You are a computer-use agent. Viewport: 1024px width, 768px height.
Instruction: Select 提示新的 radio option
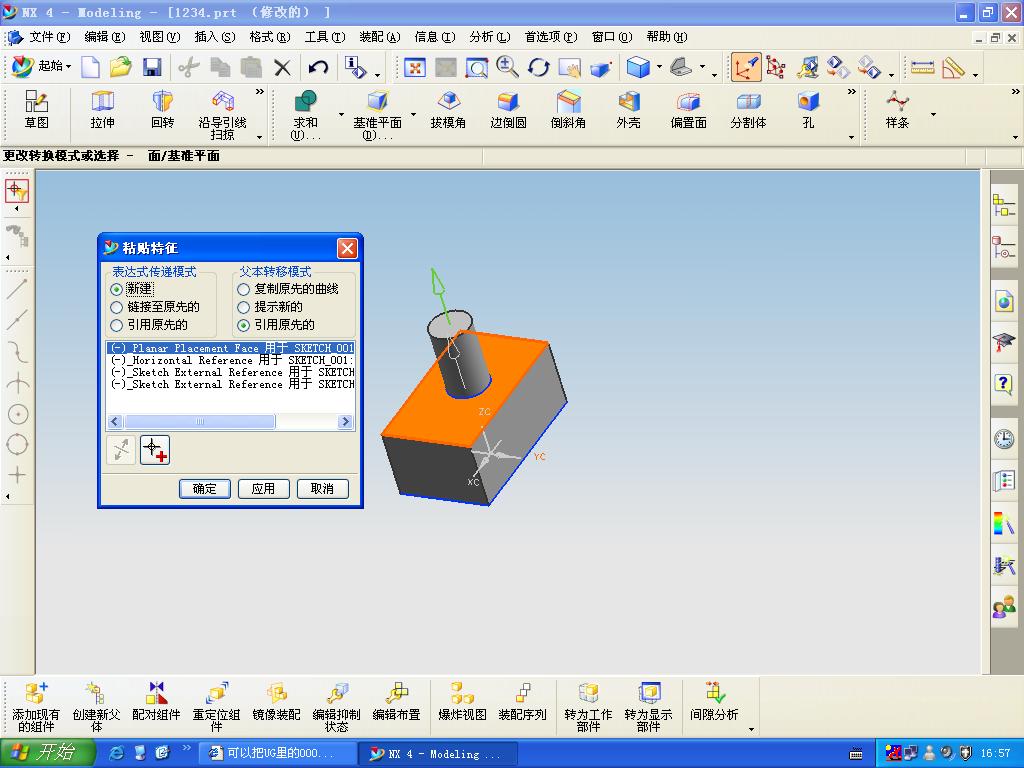(244, 307)
